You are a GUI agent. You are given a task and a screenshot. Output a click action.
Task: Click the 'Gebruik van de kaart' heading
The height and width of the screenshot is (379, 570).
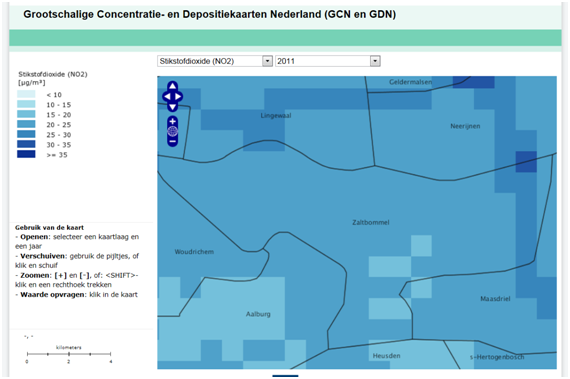point(49,227)
